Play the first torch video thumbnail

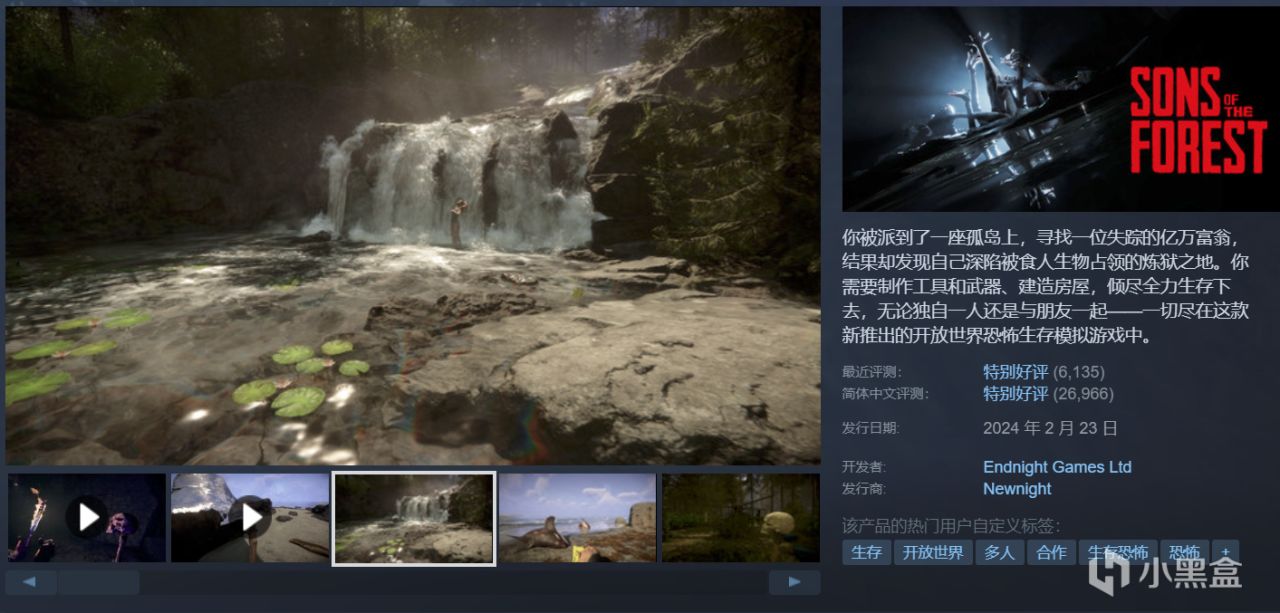(x=87, y=517)
